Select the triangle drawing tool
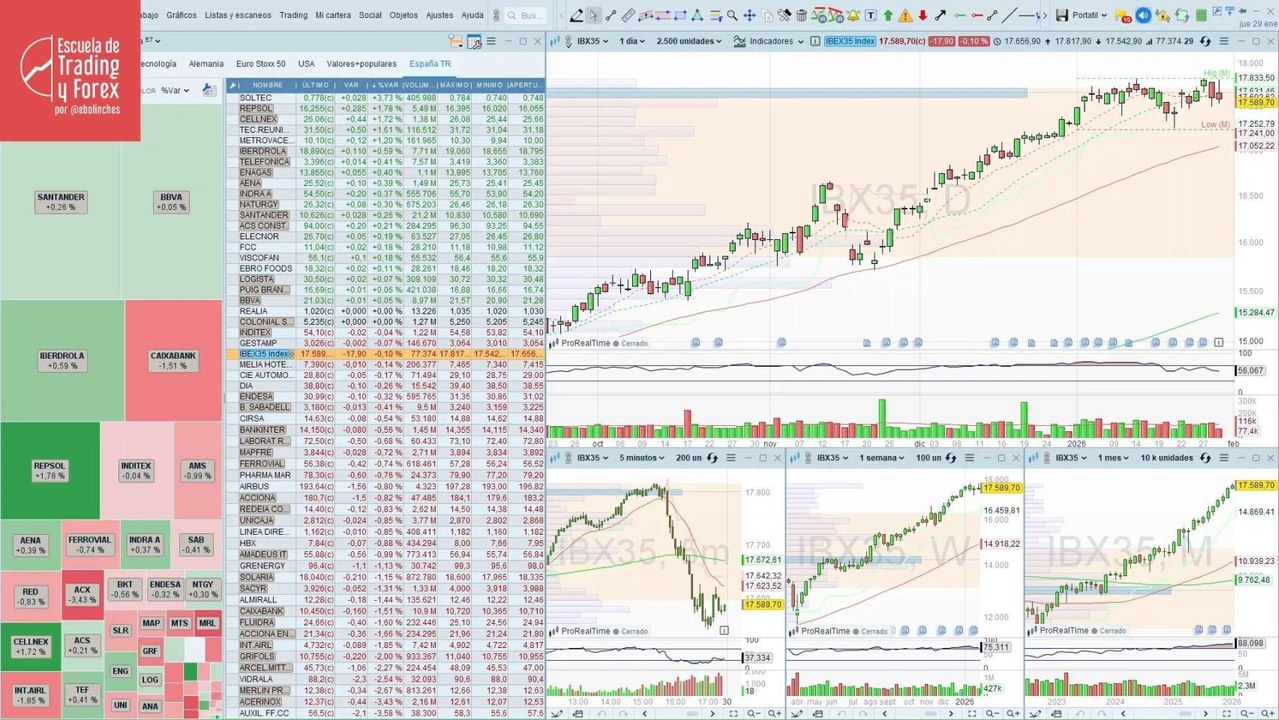 click(697, 15)
